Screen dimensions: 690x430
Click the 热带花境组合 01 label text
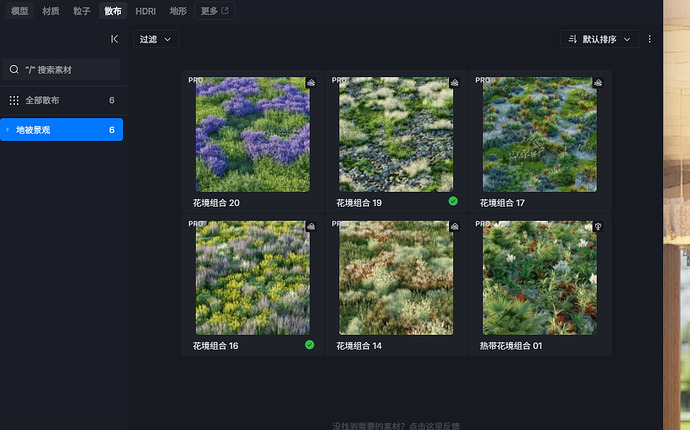(x=511, y=346)
